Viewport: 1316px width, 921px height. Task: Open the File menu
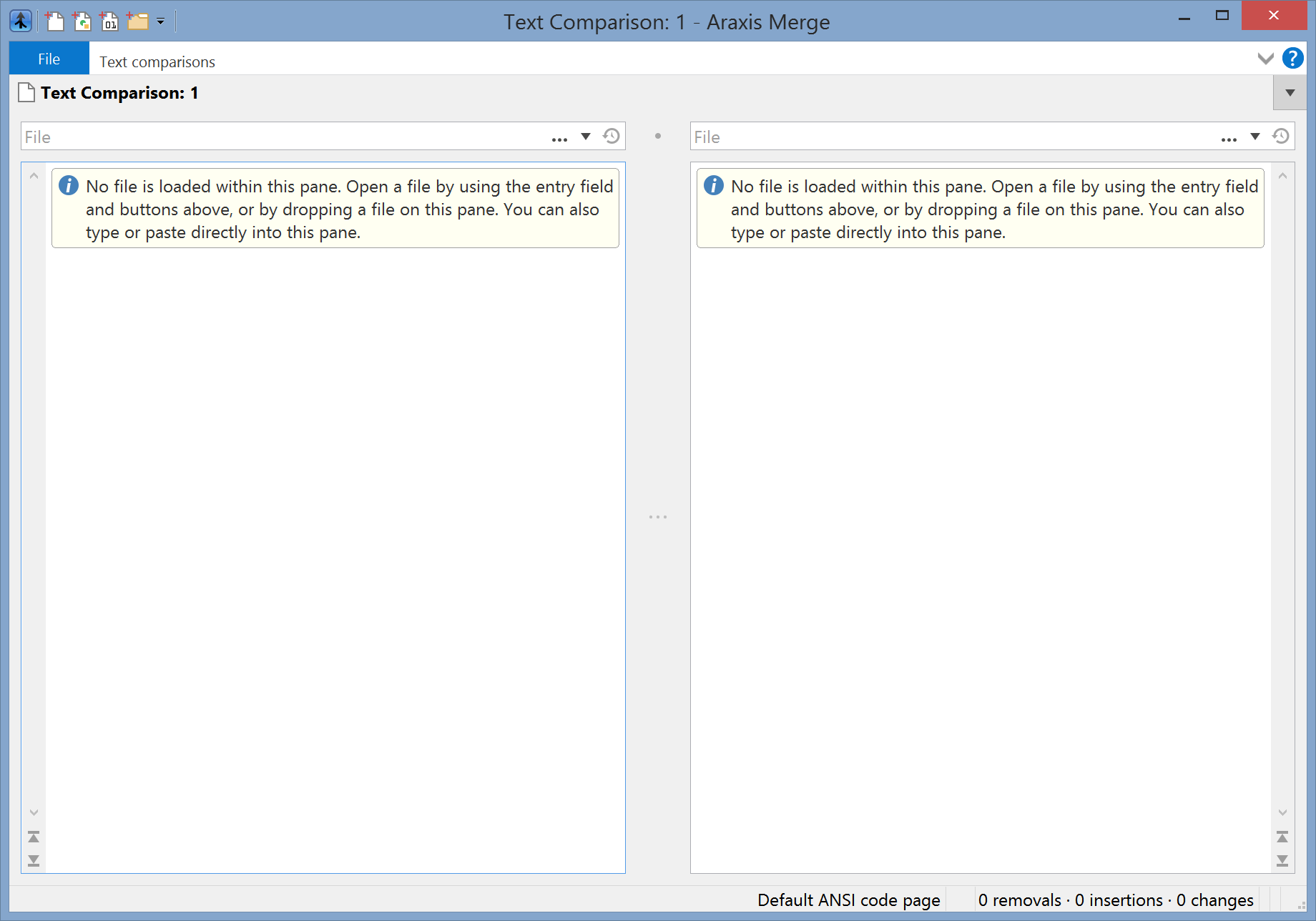pos(49,58)
